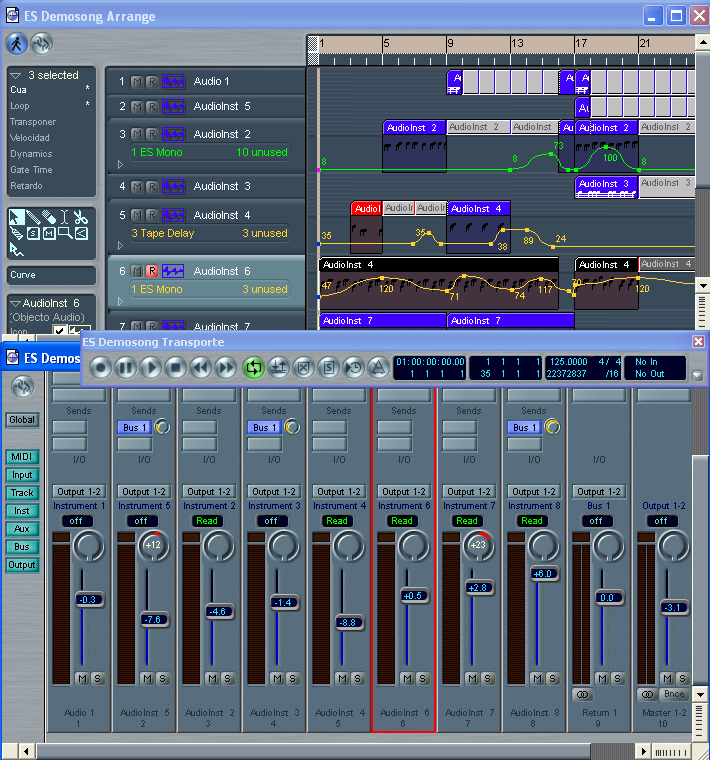Pick the Eraser tool in the toolbox
The height and width of the screenshot is (760, 710).
pos(48,217)
